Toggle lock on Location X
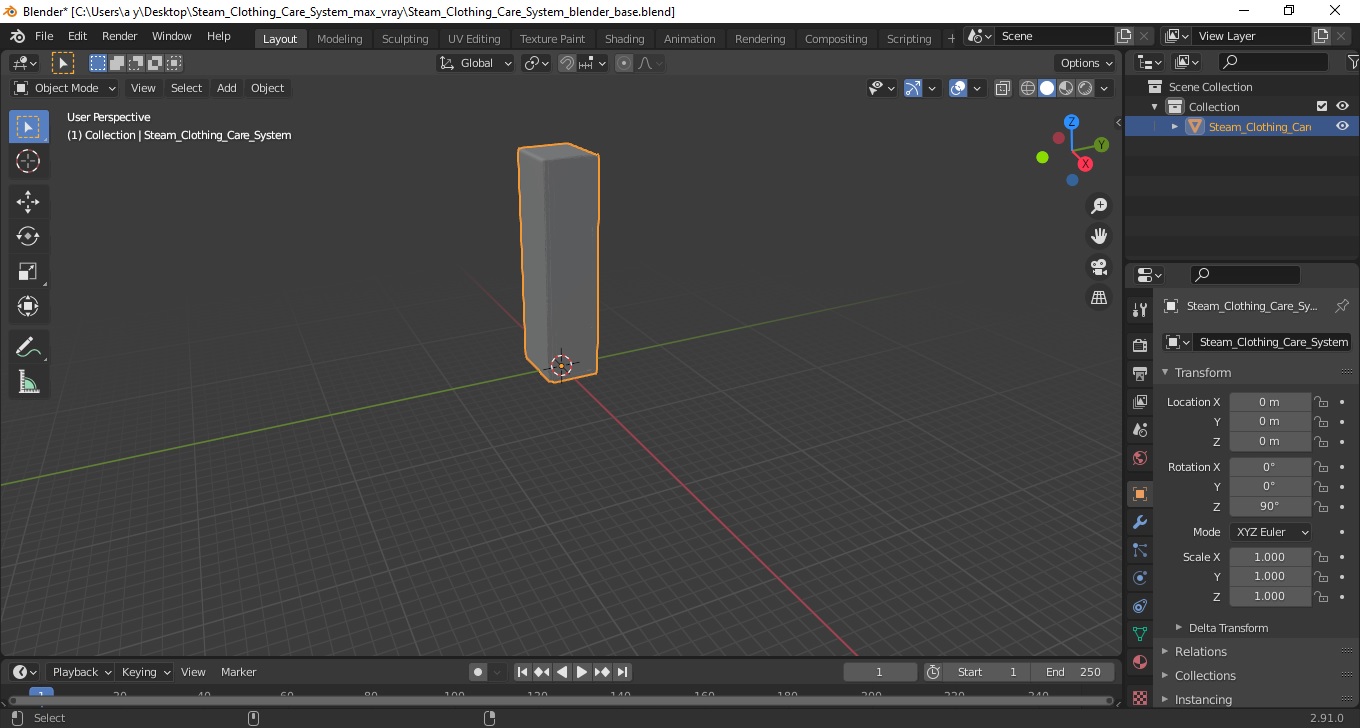Image resolution: width=1360 pixels, height=728 pixels. pyautogui.click(x=1321, y=402)
